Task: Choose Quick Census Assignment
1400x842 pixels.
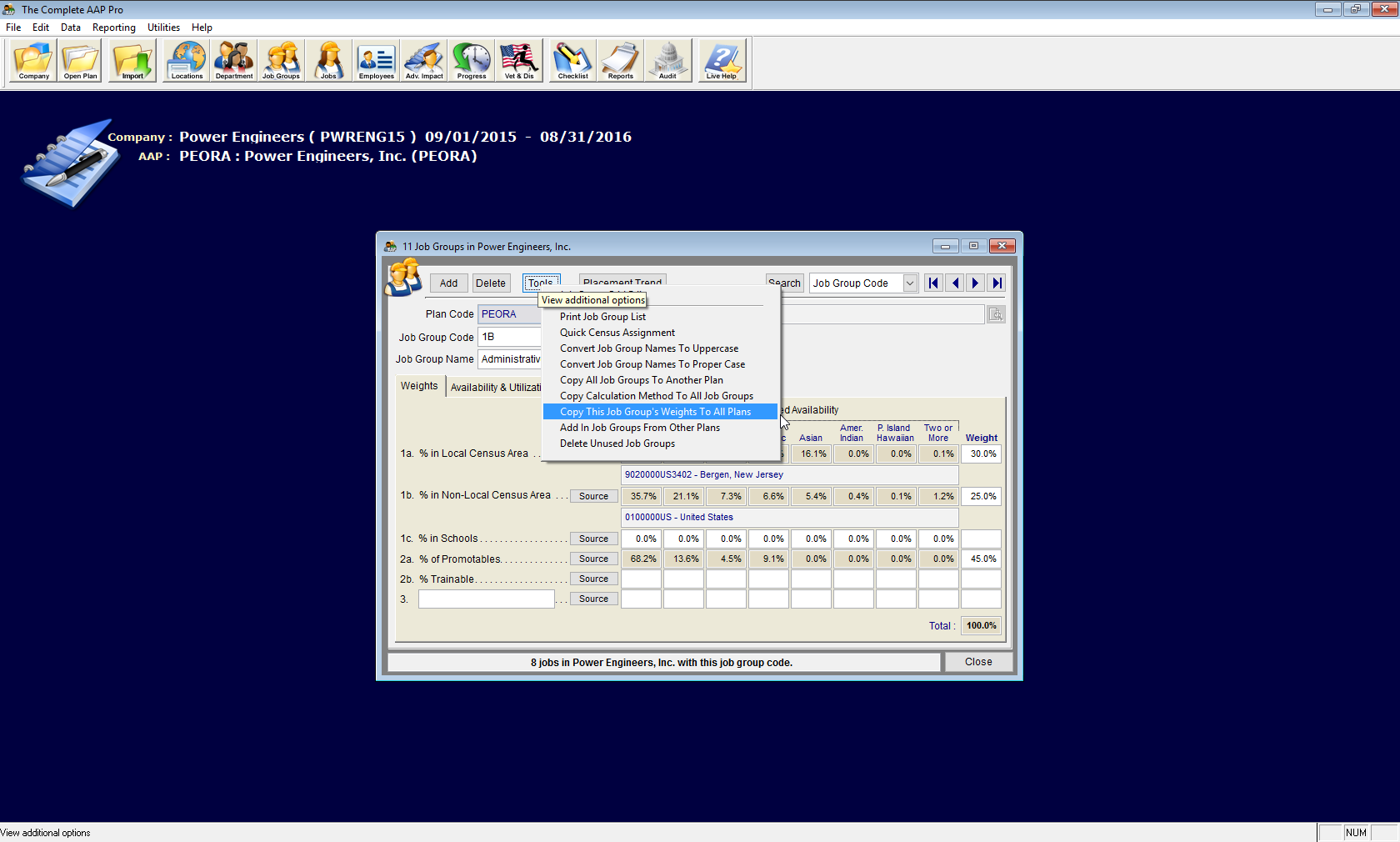Action: [660, 333]
